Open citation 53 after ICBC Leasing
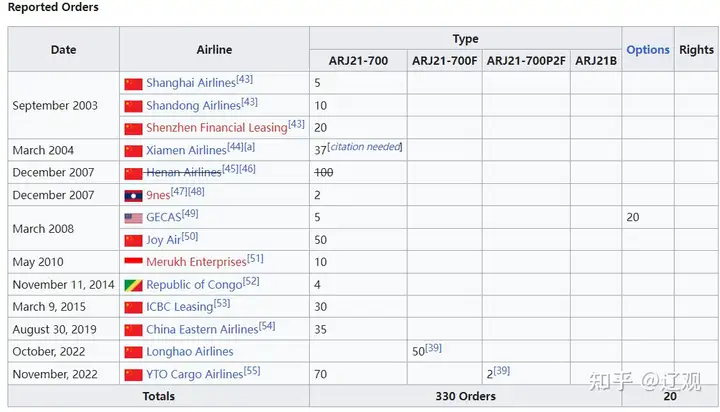Viewport: 720px width, 412px height. (x=222, y=303)
